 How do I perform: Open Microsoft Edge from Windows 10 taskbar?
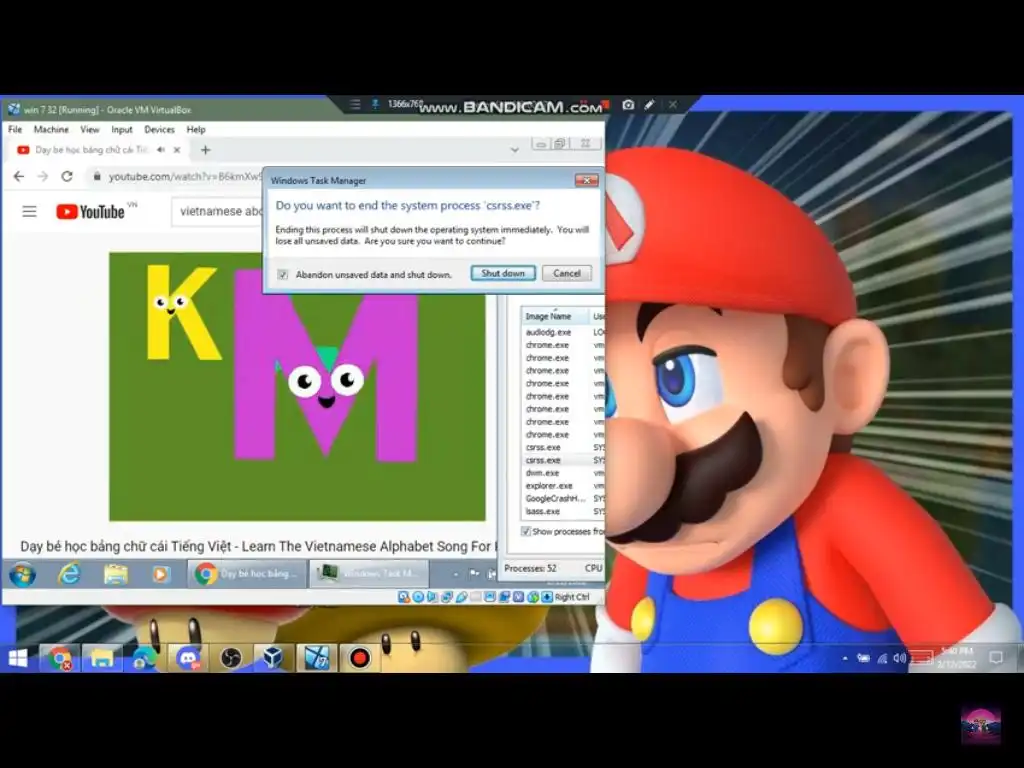tap(145, 658)
